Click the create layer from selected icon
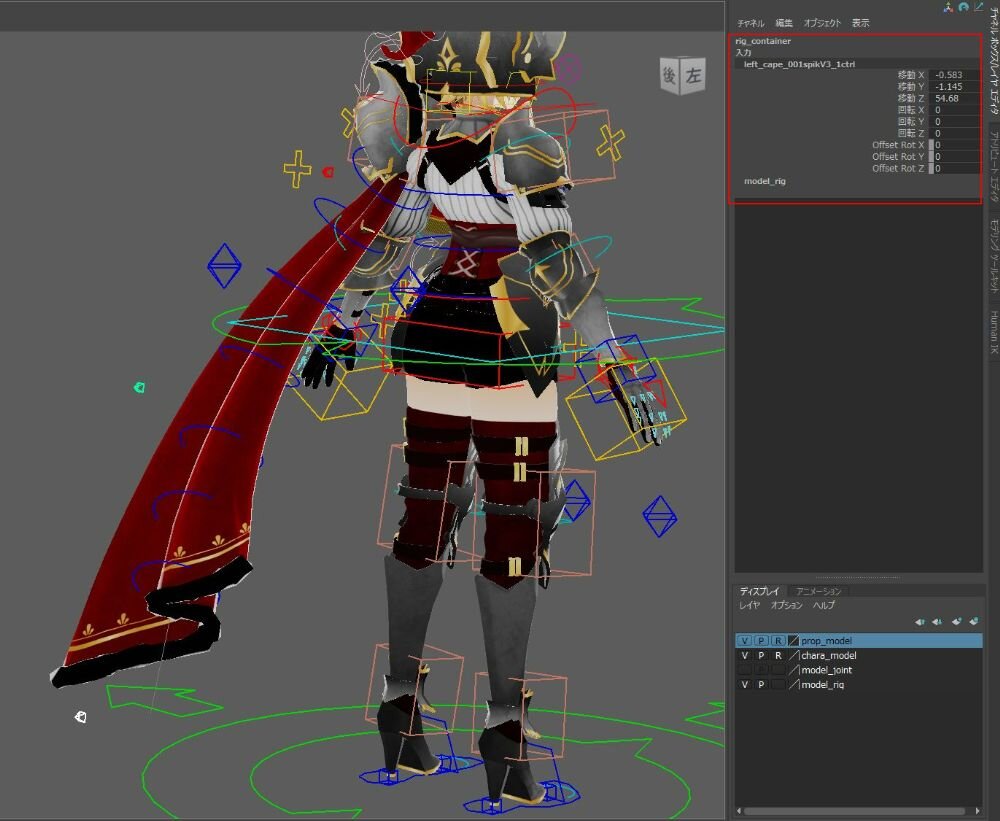 pos(974,622)
